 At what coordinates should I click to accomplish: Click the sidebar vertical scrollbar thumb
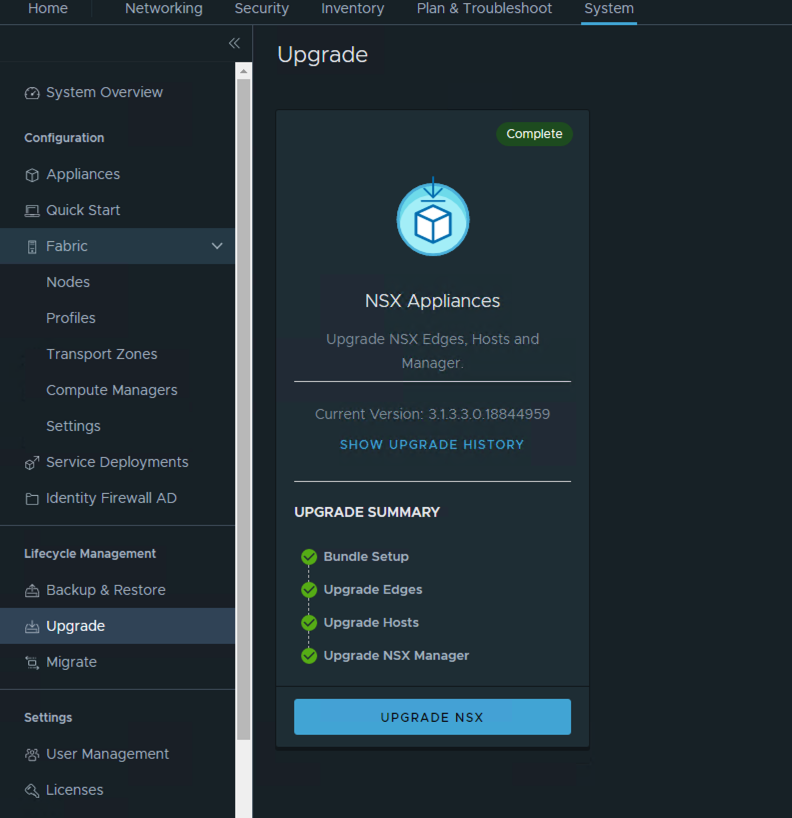click(x=244, y=410)
